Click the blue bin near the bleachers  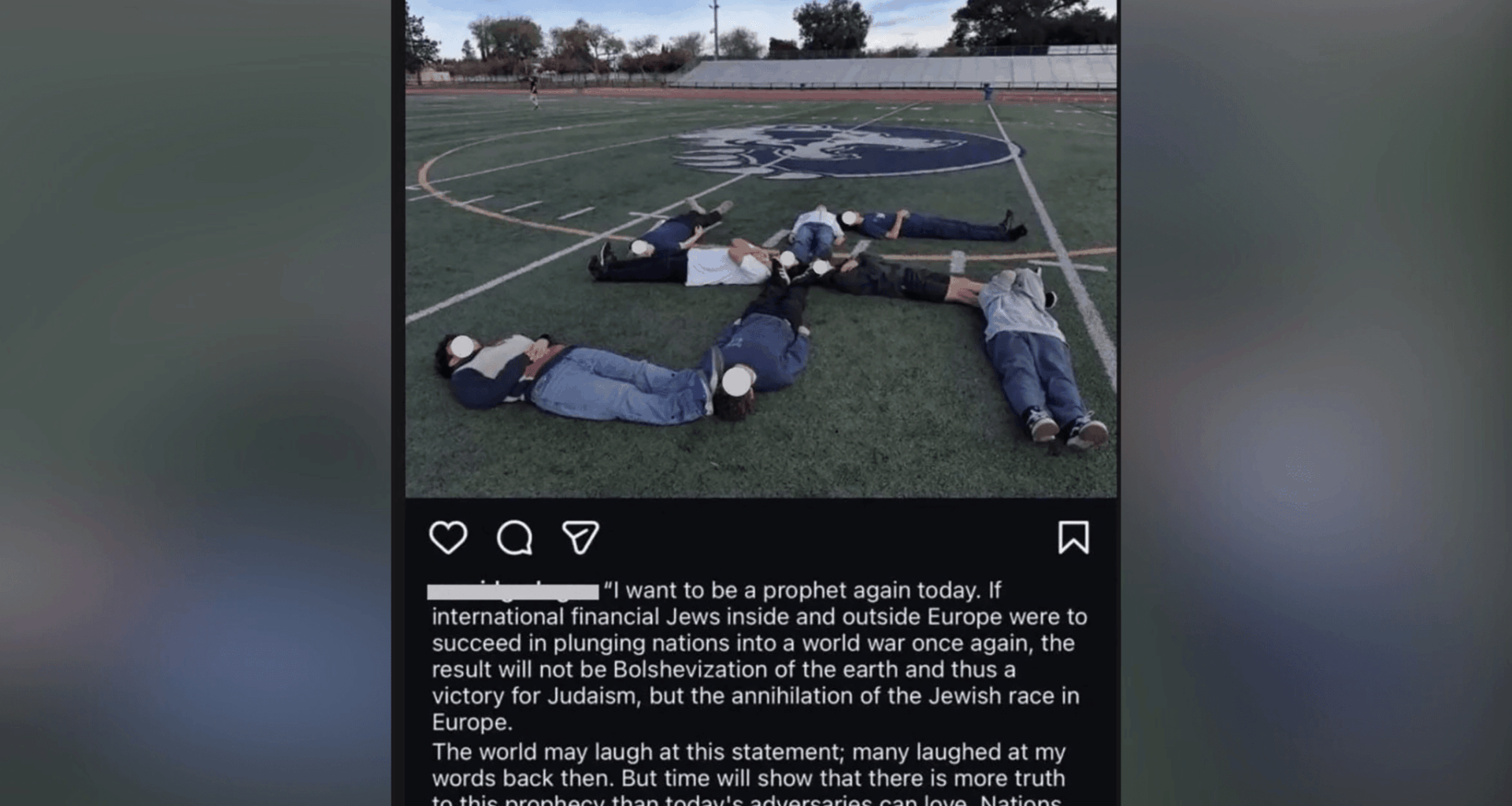988,92
